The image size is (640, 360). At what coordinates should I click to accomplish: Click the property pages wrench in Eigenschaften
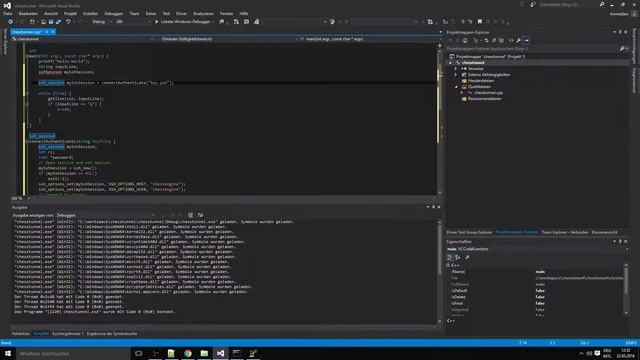pyautogui.click(x=467, y=257)
